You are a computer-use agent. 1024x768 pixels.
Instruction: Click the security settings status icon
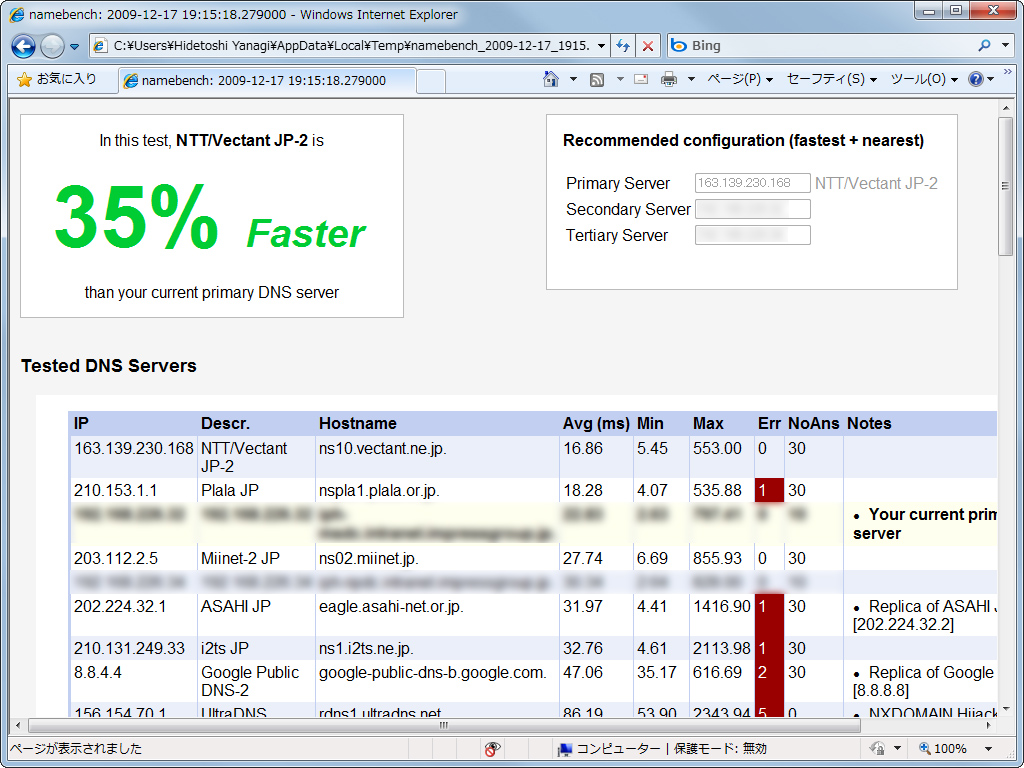pyautogui.click(x=878, y=748)
